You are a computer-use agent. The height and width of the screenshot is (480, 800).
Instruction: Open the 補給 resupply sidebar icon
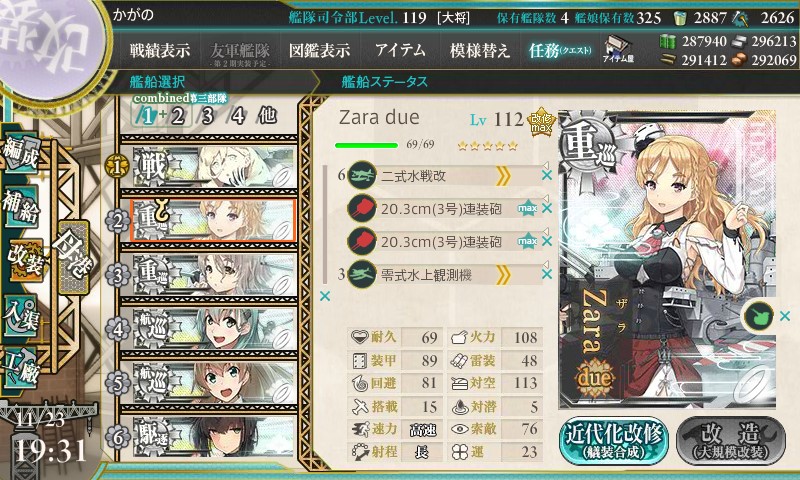(21, 208)
